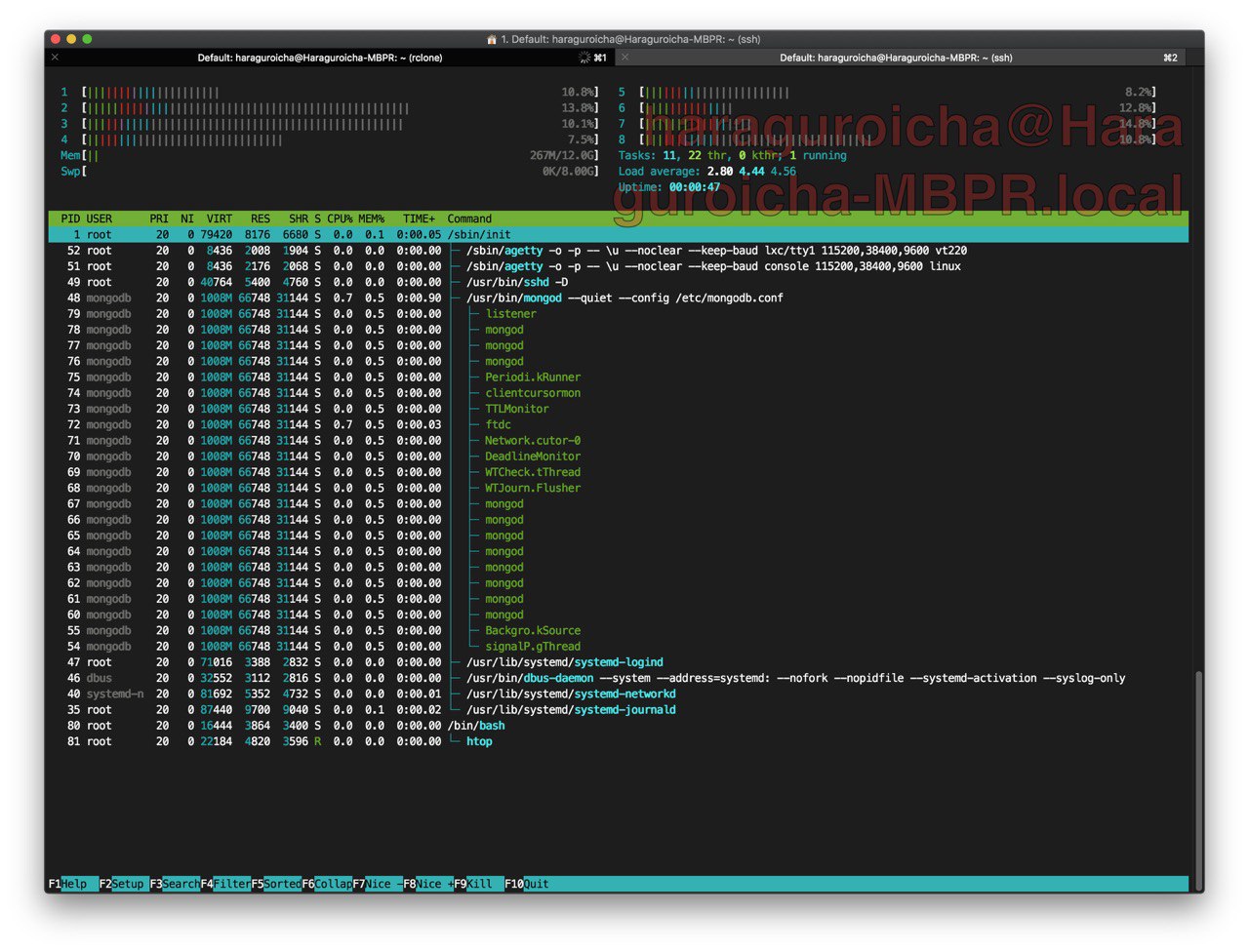1249x952 pixels.
Task: Click the Tasks summary line
Action: click(x=733, y=155)
